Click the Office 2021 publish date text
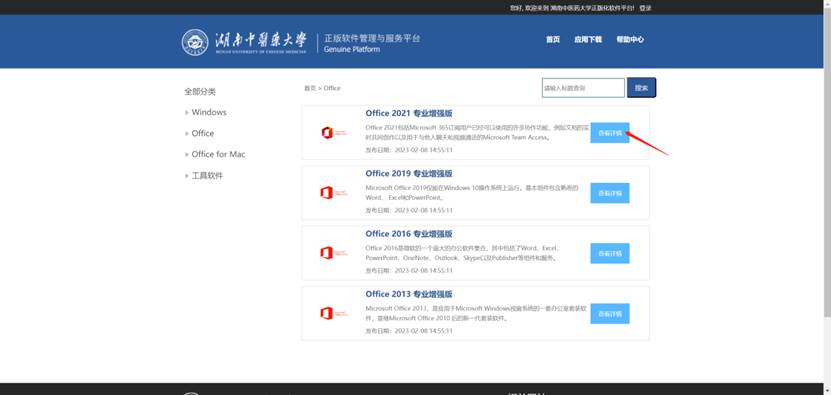Screen dimensions: 831x395 point(409,150)
